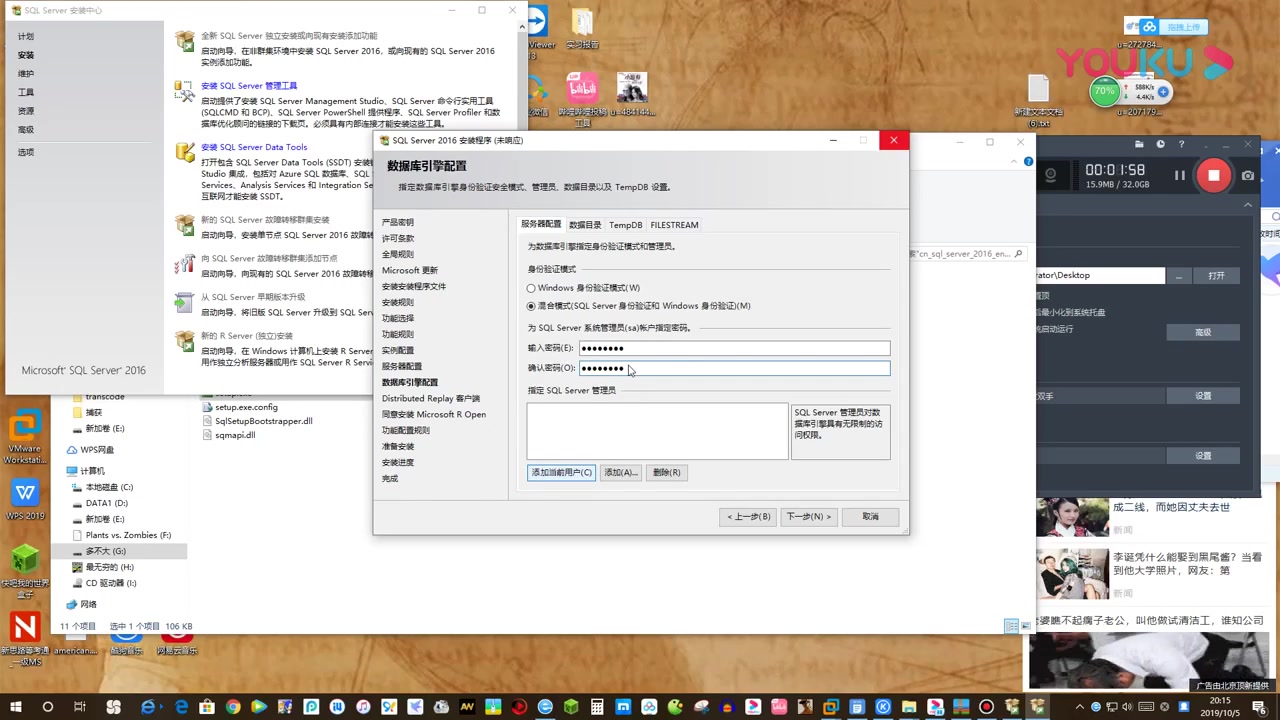Open the Windows Start menu
The width and height of the screenshot is (1280, 720).
[x=16, y=707]
